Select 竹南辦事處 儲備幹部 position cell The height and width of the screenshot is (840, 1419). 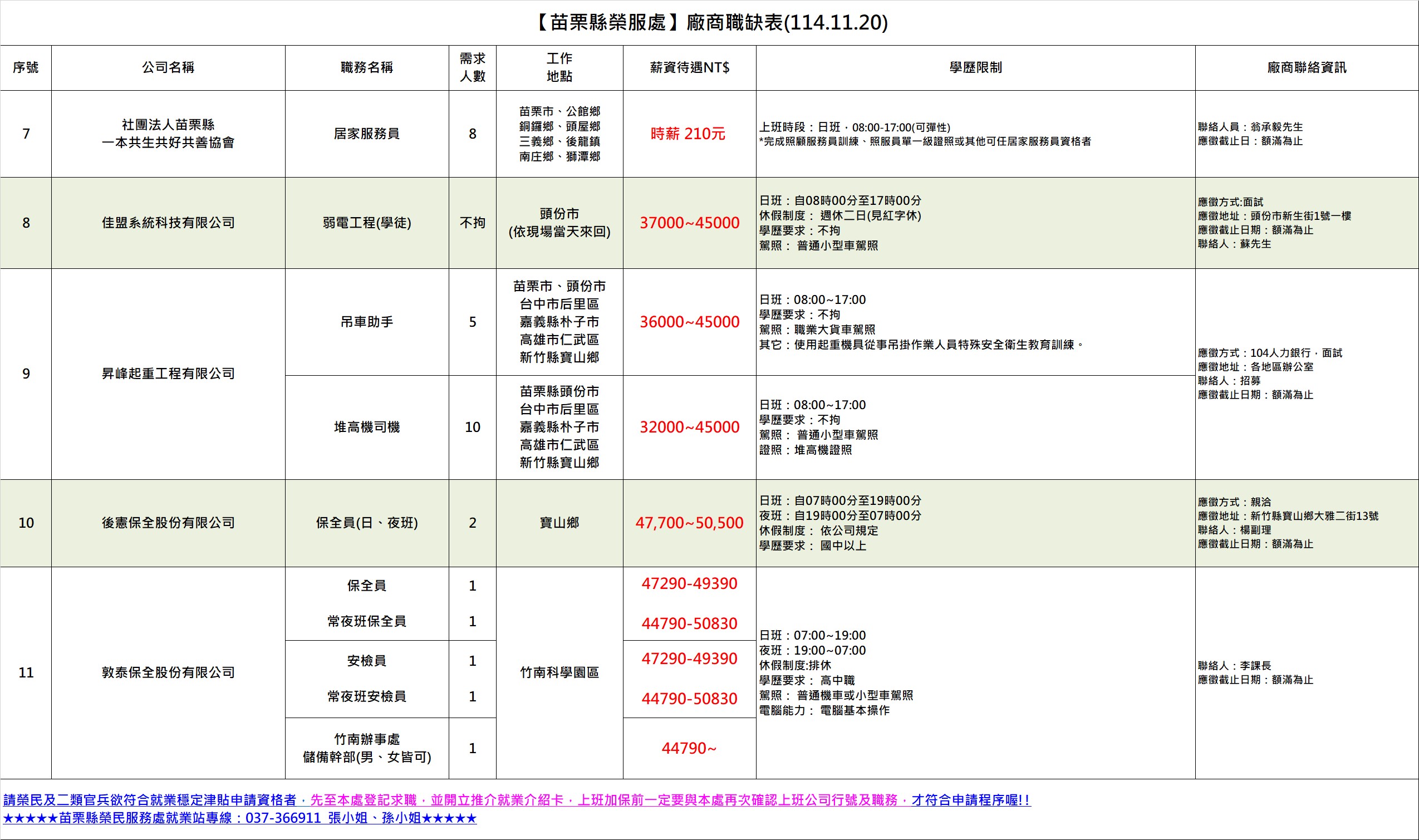click(366, 748)
